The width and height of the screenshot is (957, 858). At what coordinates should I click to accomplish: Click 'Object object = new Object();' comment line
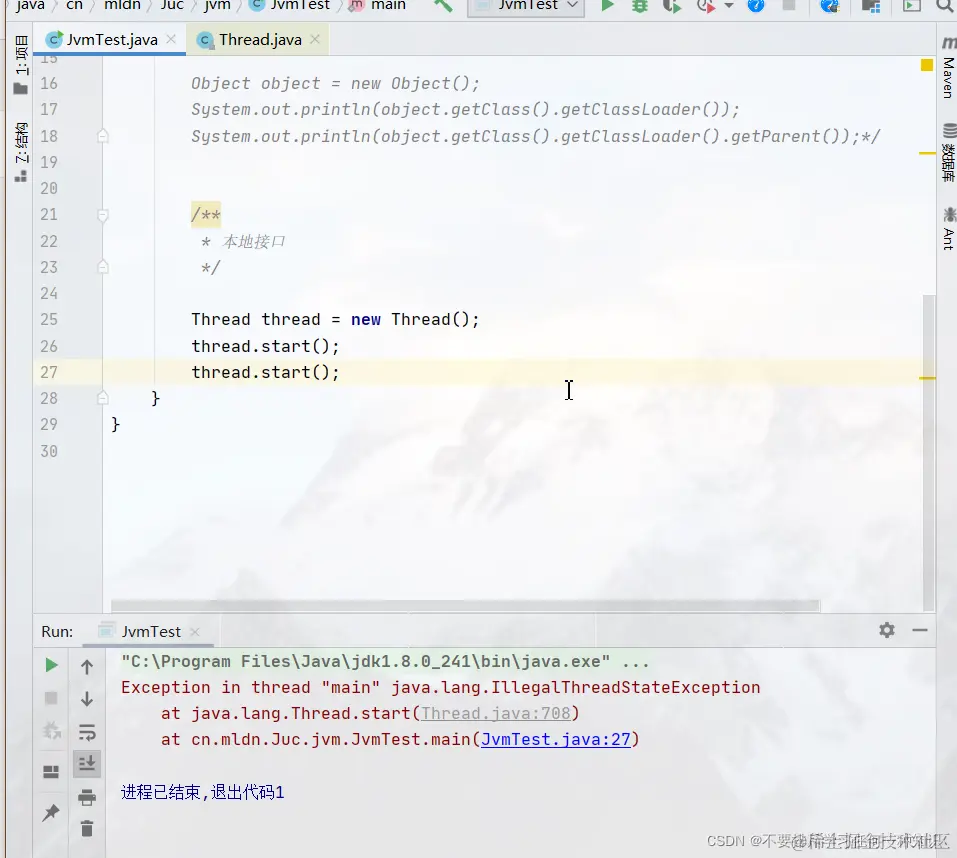click(335, 83)
